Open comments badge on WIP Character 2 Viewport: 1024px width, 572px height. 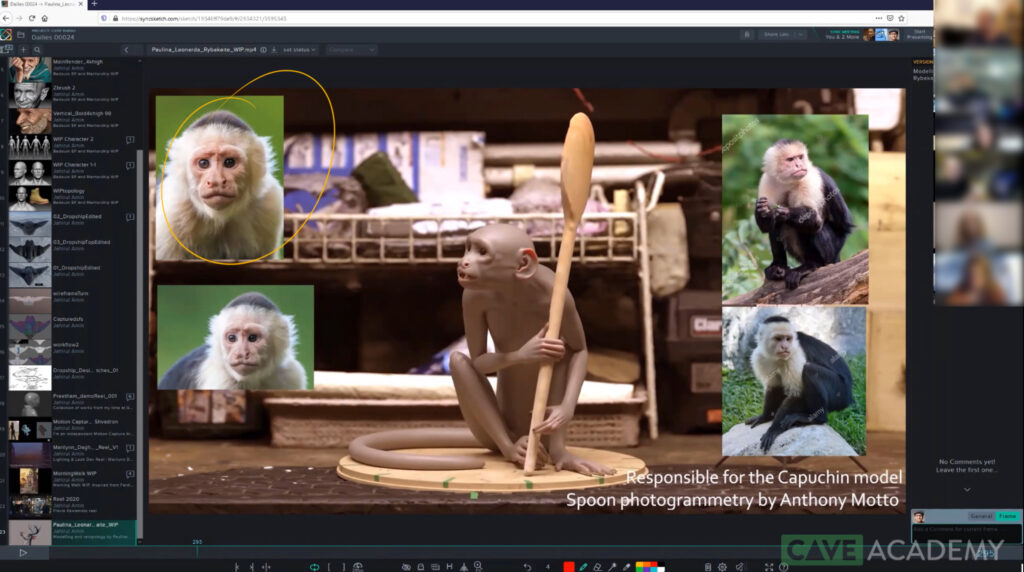coord(130,140)
